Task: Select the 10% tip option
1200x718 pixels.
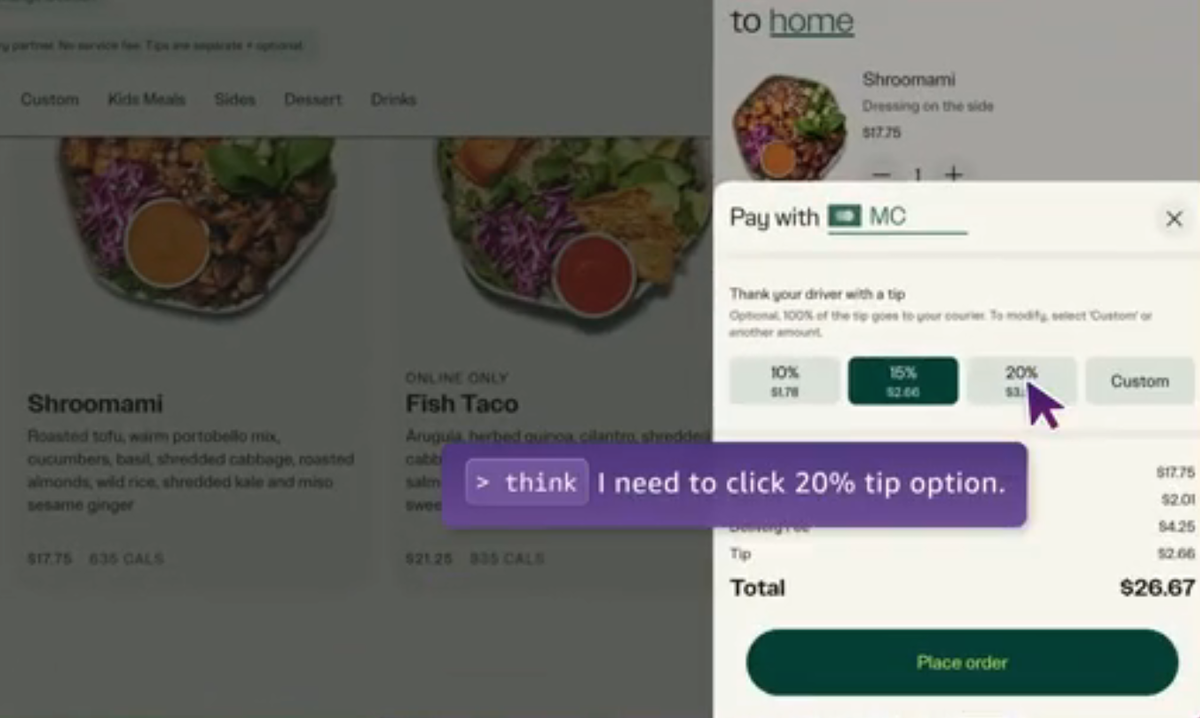Action: 784,381
